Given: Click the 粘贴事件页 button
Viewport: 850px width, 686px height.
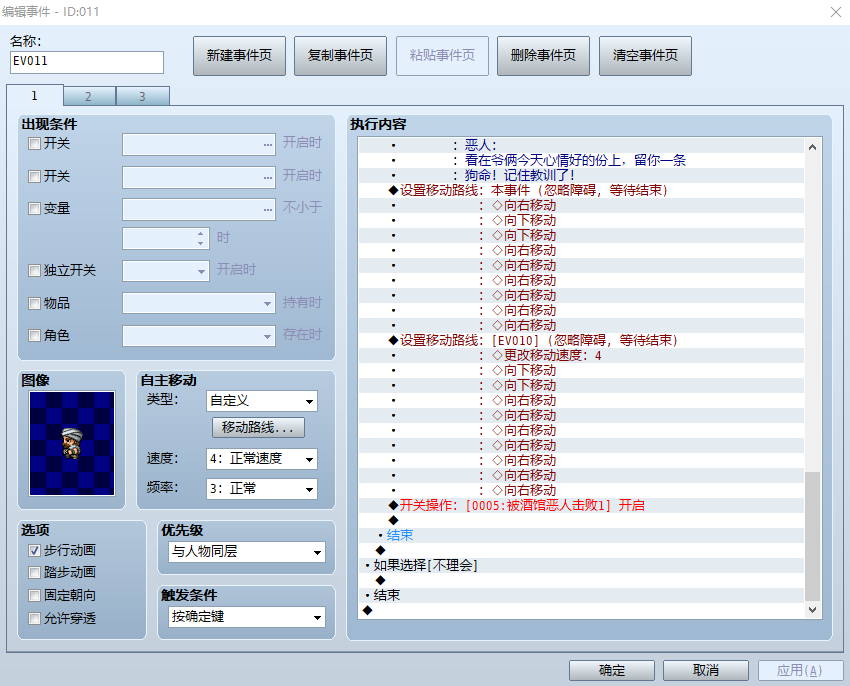Looking at the screenshot, I should click(x=442, y=55).
